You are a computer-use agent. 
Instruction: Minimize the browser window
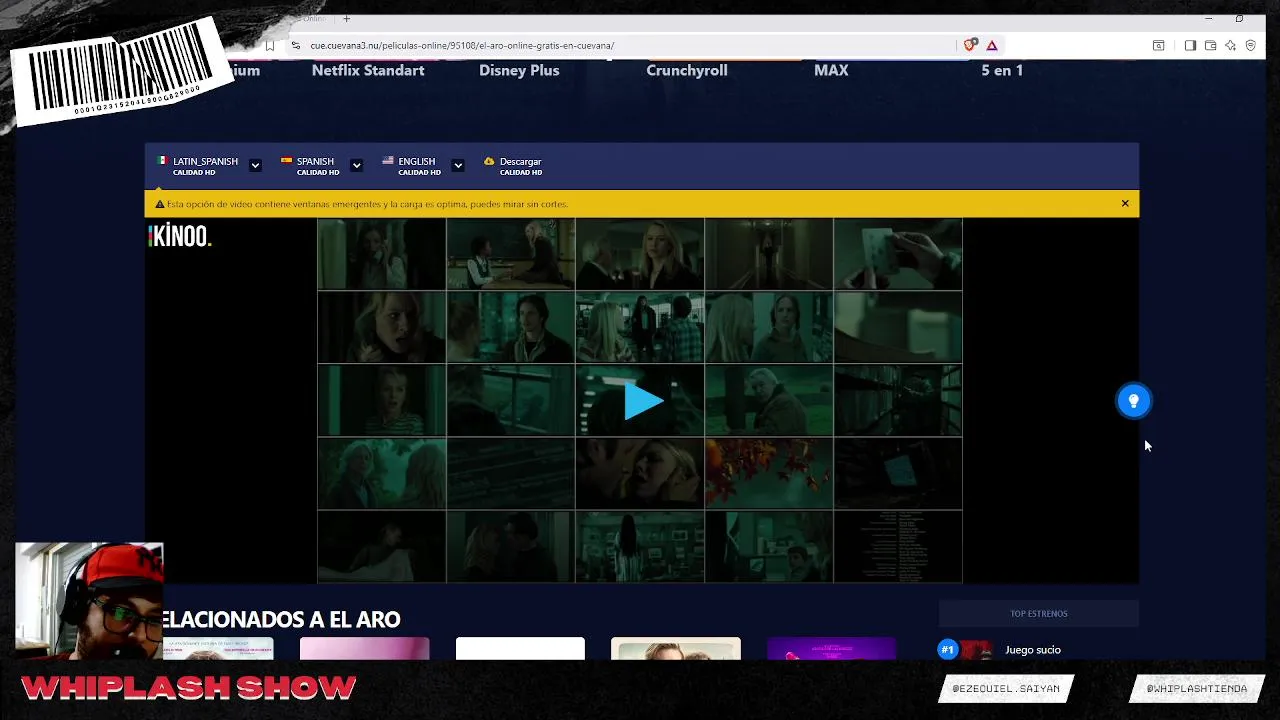click(x=1208, y=18)
